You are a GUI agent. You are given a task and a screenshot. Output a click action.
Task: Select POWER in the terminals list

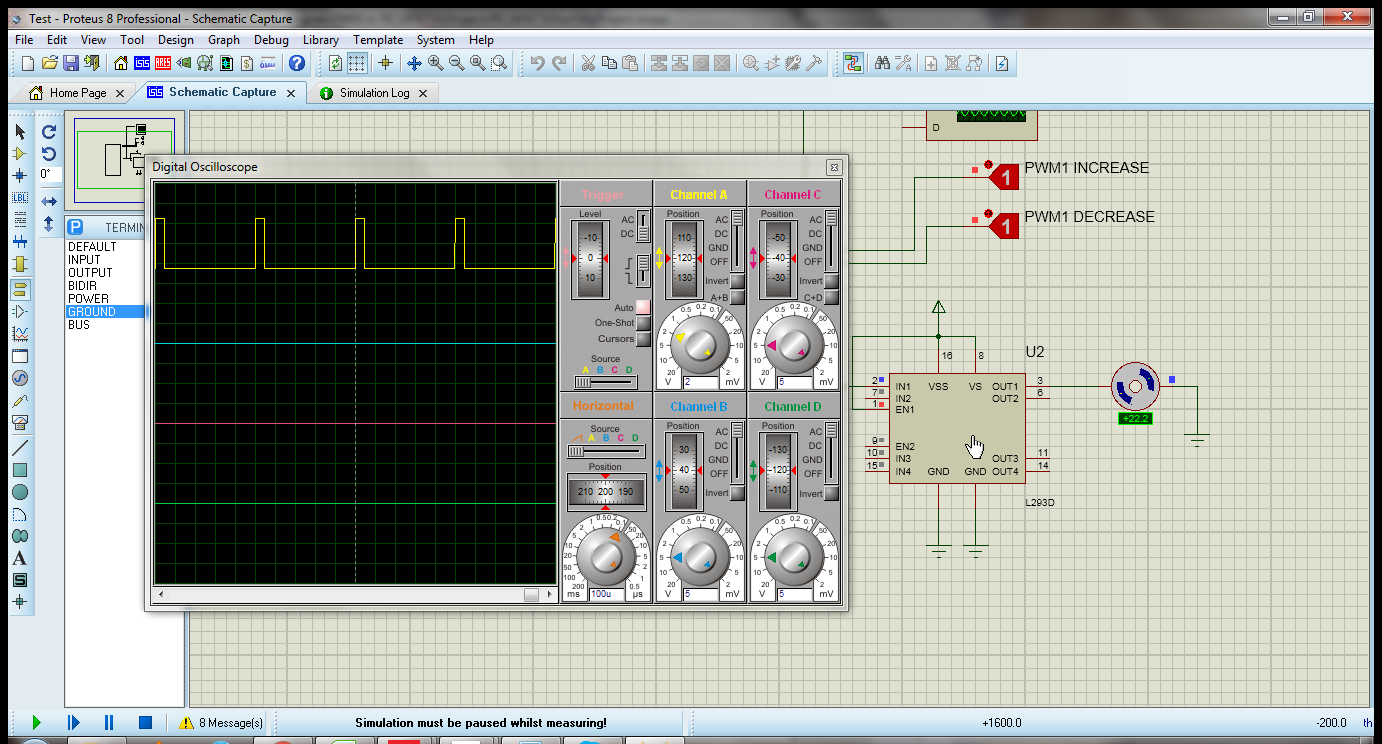click(x=89, y=299)
